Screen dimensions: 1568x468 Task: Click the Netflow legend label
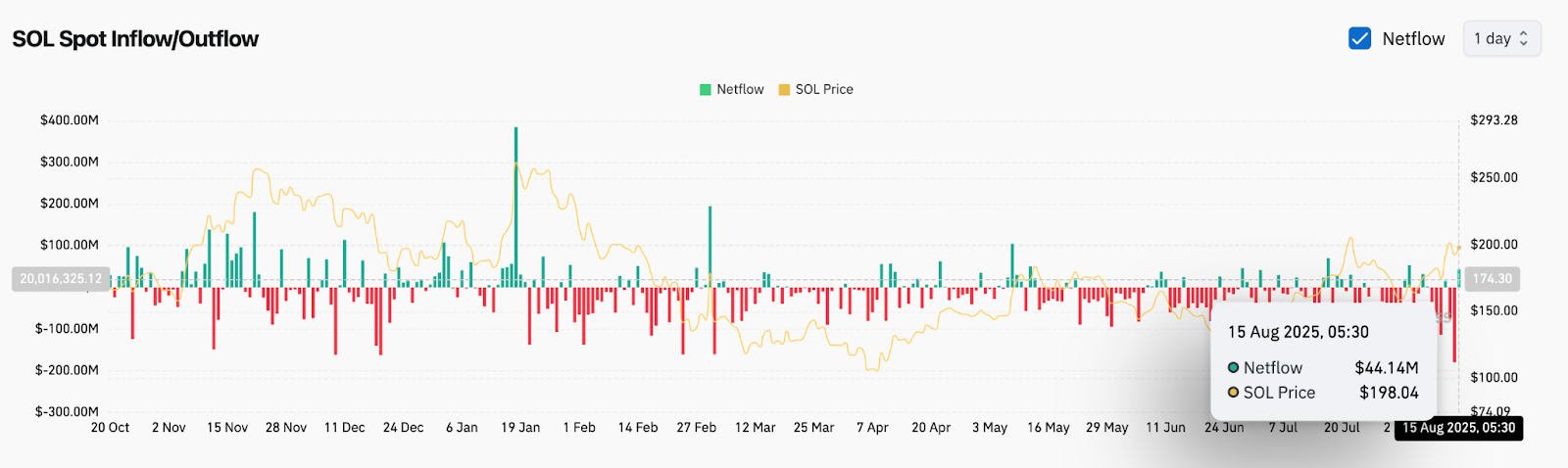pyautogui.click(x=740, y=89)
